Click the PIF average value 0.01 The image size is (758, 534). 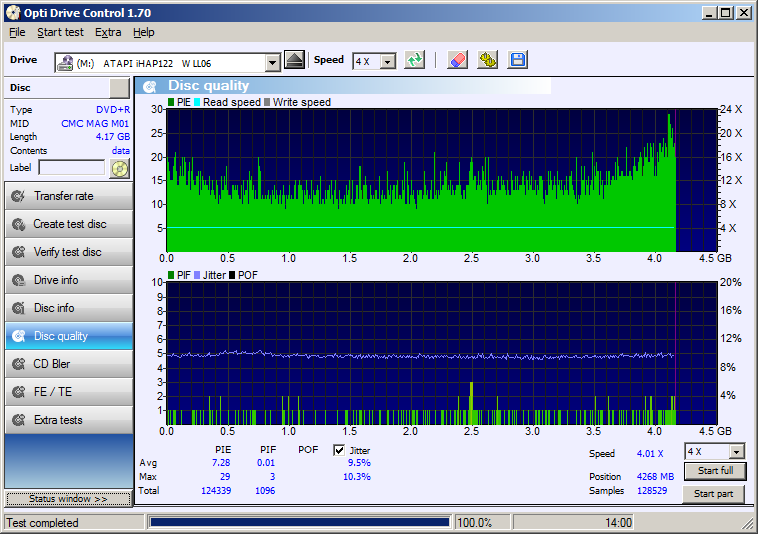(266, 463)
